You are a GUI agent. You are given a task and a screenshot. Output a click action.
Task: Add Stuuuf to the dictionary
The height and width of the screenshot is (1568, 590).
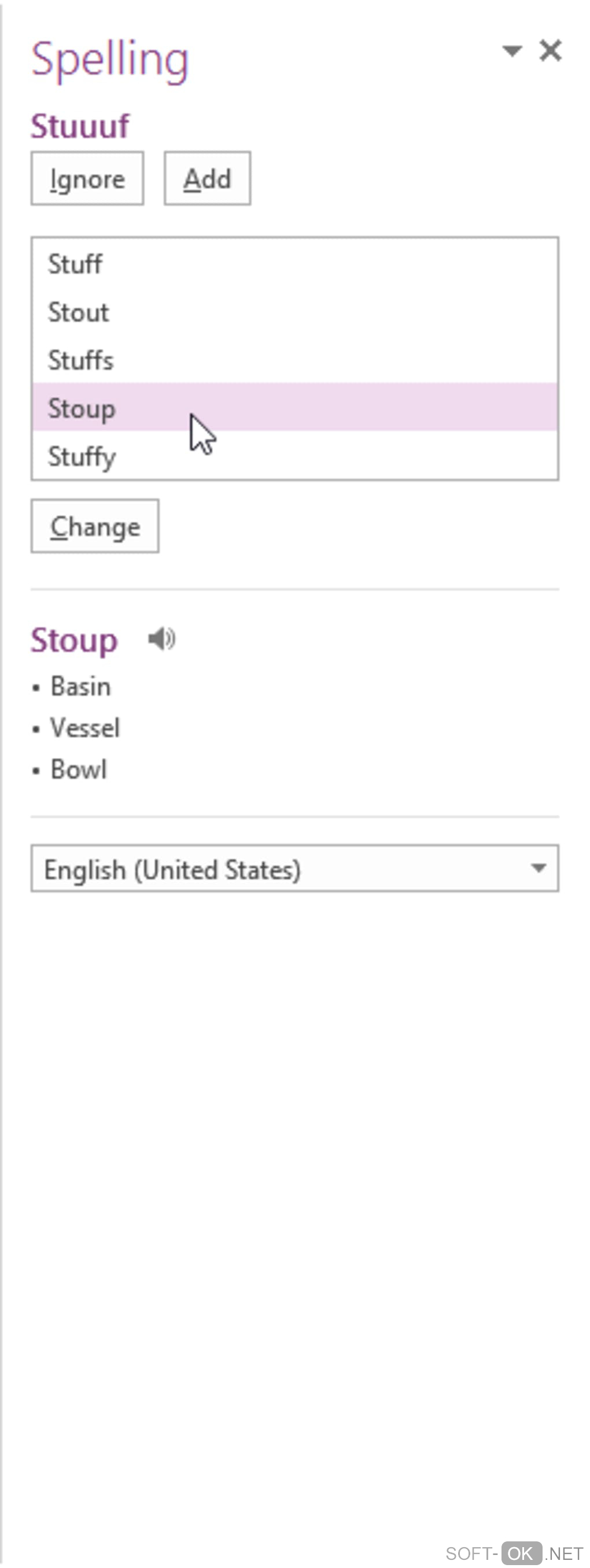pos(208,179)
